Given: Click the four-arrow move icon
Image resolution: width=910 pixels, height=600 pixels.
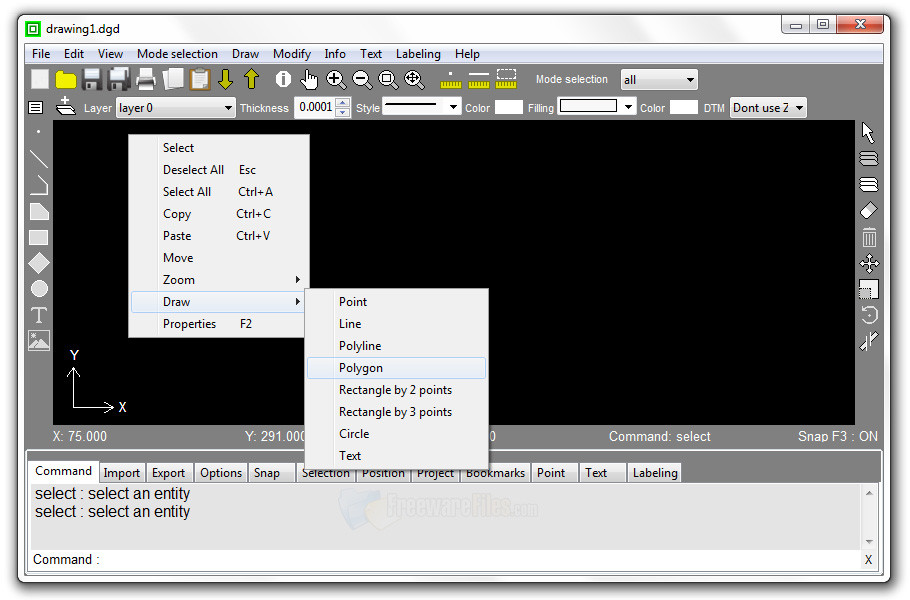Looking at the screenshot, I should (x=869, y=263).
